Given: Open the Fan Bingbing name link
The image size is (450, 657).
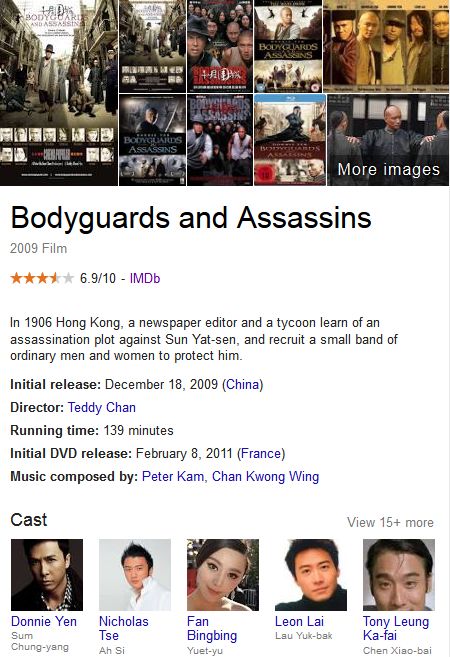Looking at the screenshot, I should pos(212,629).
